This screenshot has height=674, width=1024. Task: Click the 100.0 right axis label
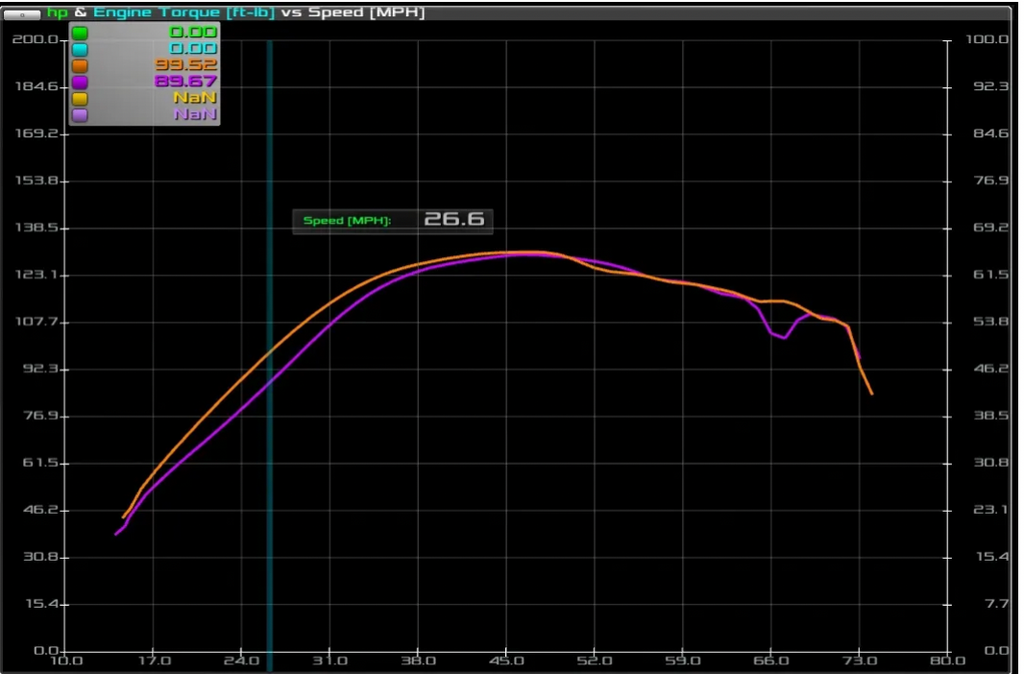click(x=987, y=40)
